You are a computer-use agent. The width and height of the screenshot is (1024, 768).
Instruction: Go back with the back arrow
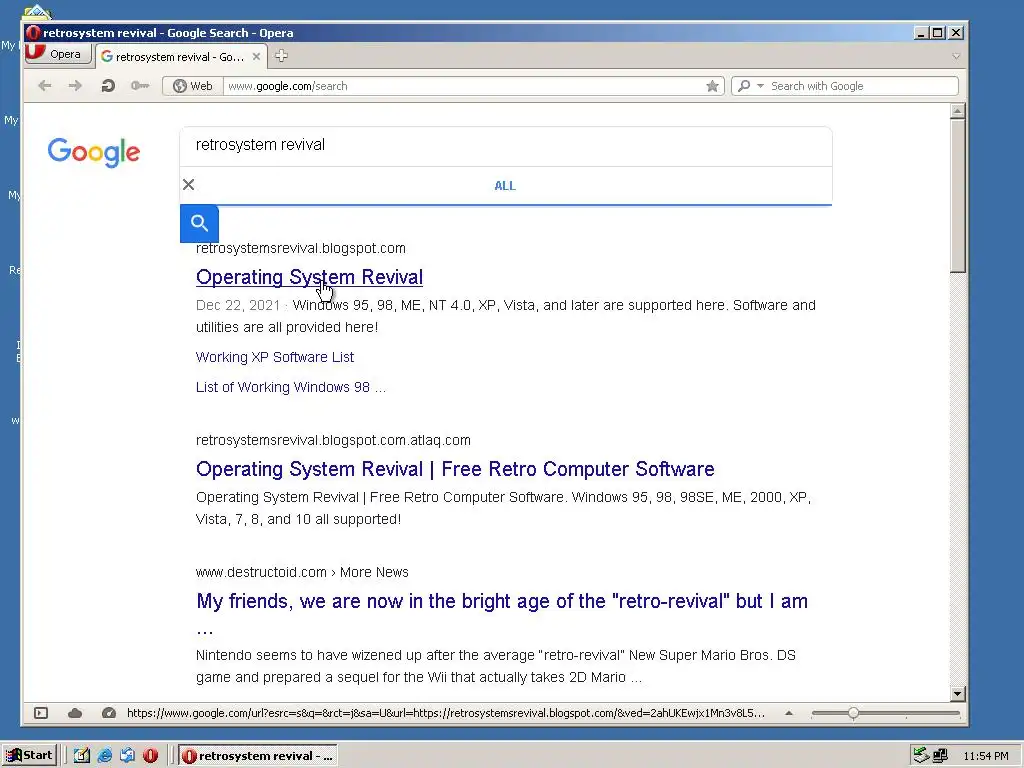44,86
